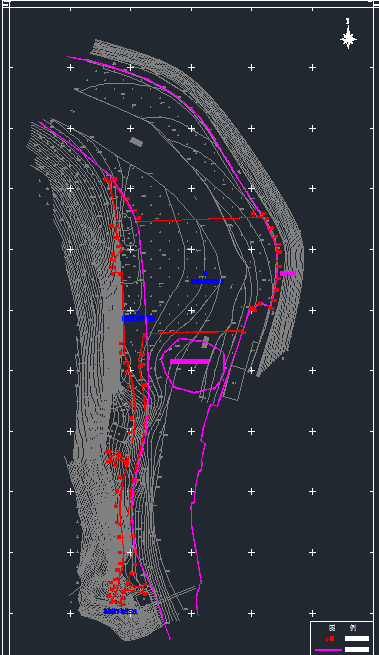Click the white label box next to the red legend symbol
Image resolution: width=379 pixels, height=655 pixels.
[357, 638]
